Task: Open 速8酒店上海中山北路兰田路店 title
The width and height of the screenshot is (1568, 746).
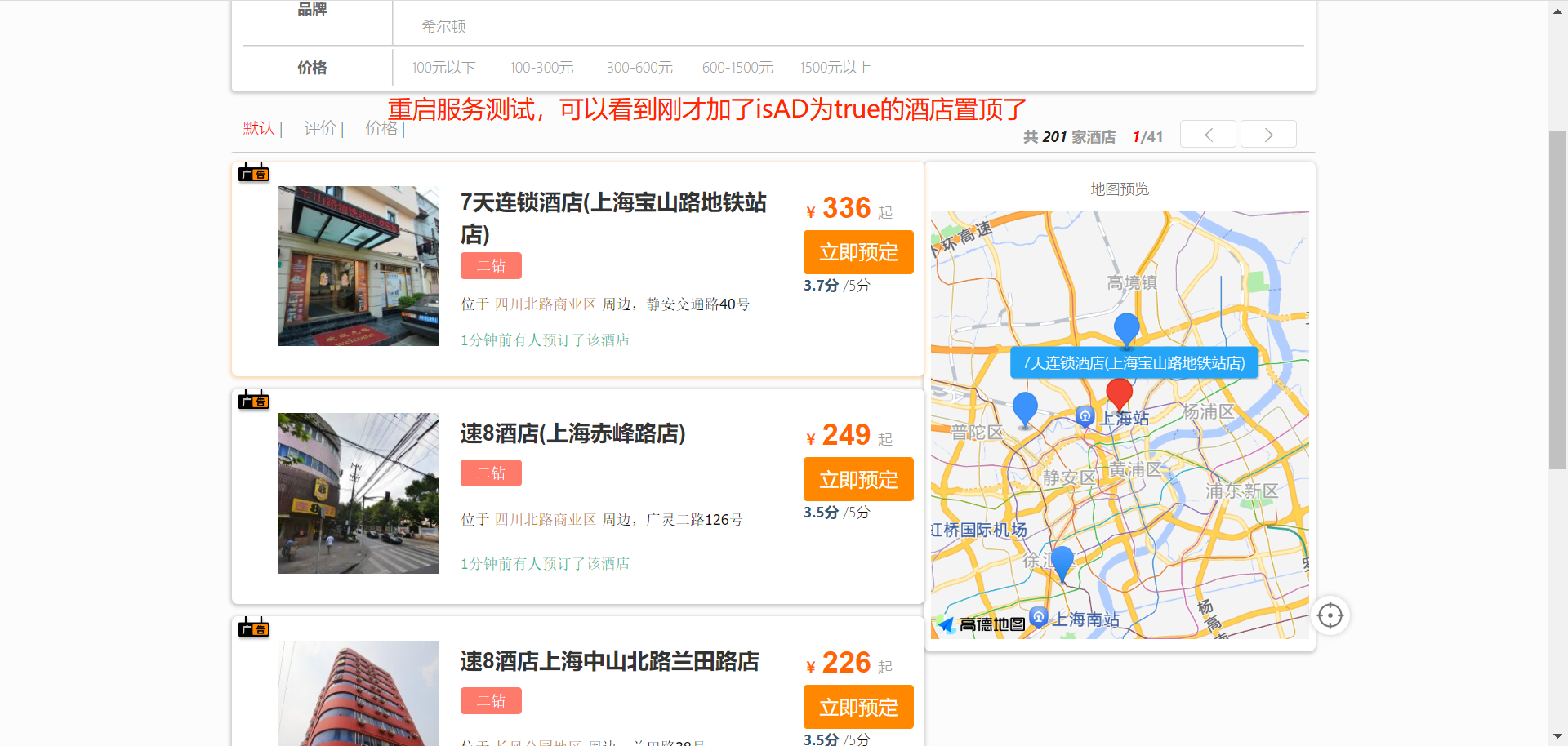Action: 609,661
